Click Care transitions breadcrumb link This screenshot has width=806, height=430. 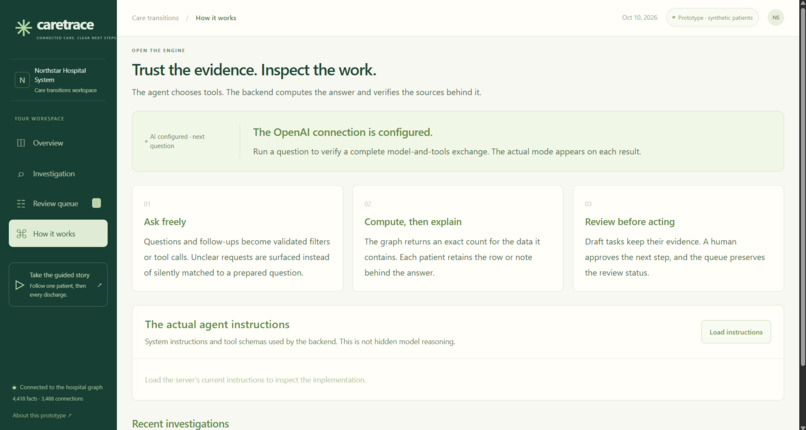coord(155,18)
